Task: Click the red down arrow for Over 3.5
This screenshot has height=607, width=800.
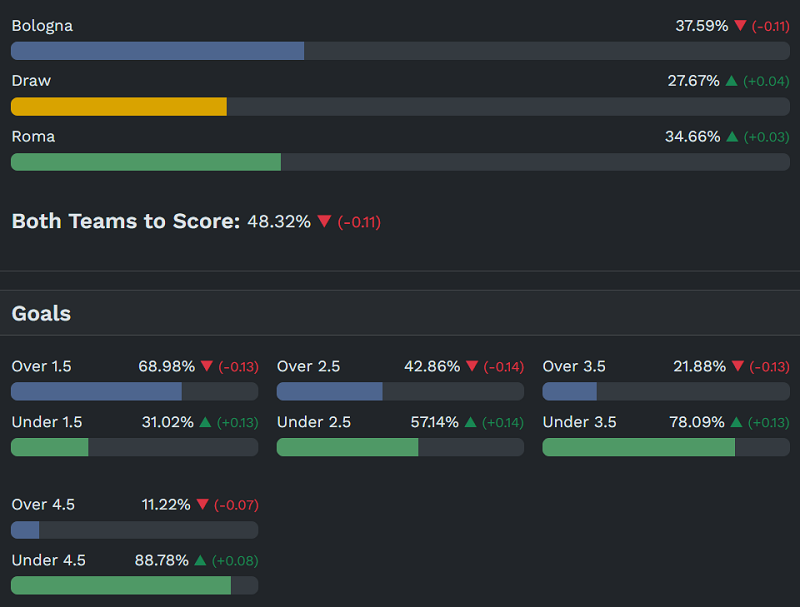Action: click(738, 367)
